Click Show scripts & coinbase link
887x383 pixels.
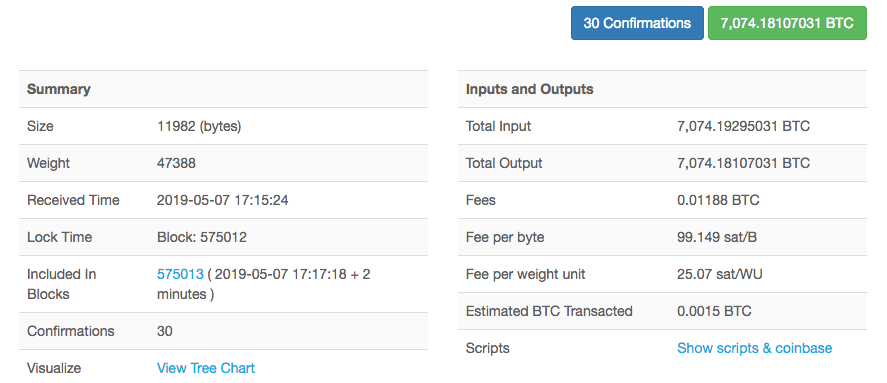coord(754,348)
